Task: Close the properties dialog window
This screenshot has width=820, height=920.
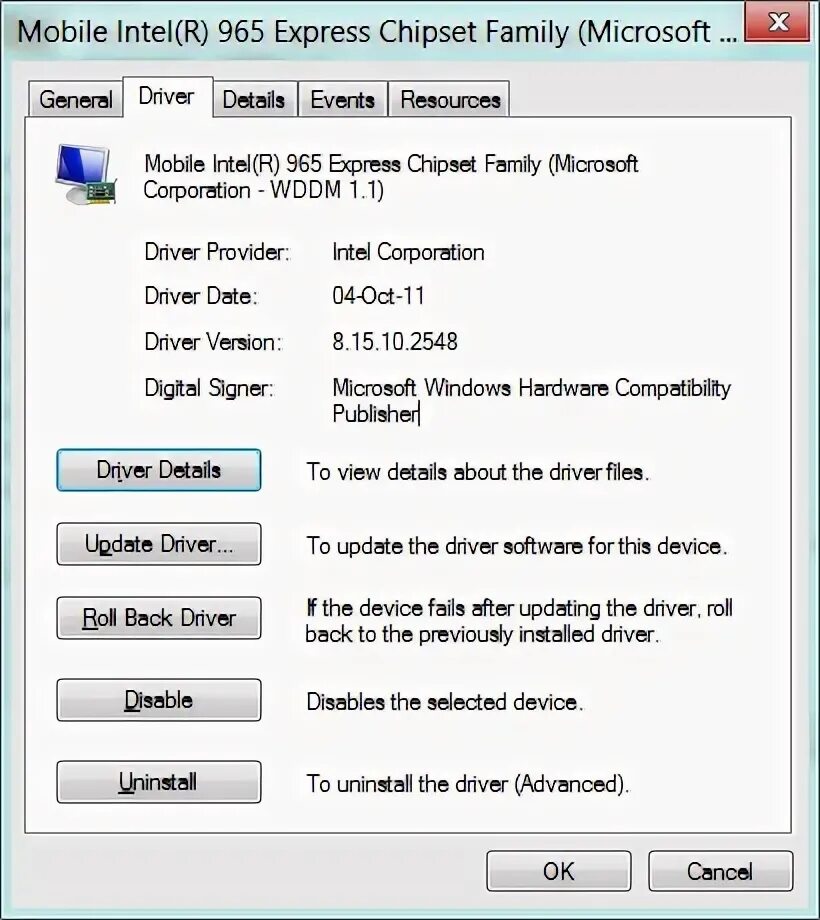Action: click(779, 22)
